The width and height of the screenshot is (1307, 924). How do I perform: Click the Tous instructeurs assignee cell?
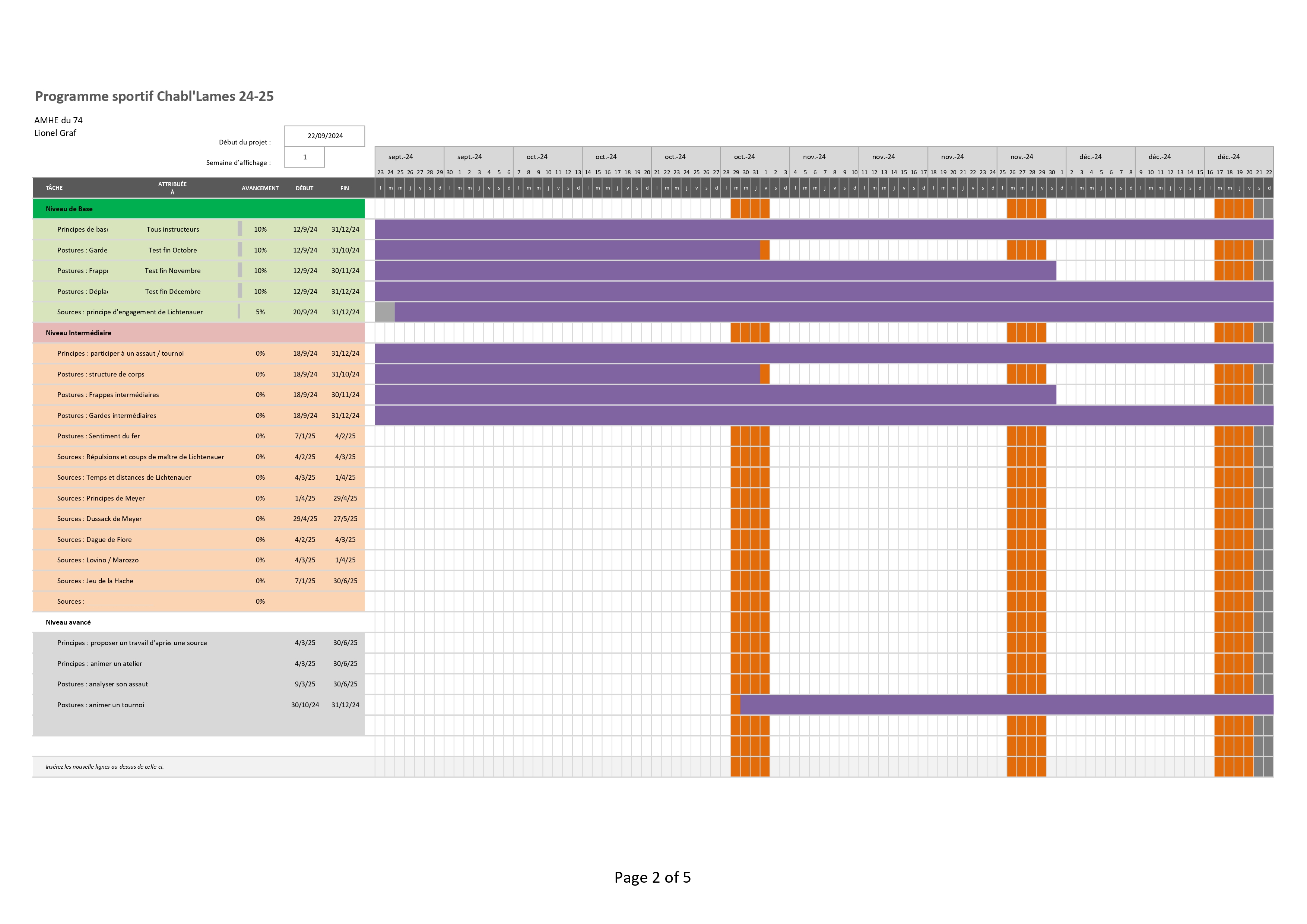(172, 229)
